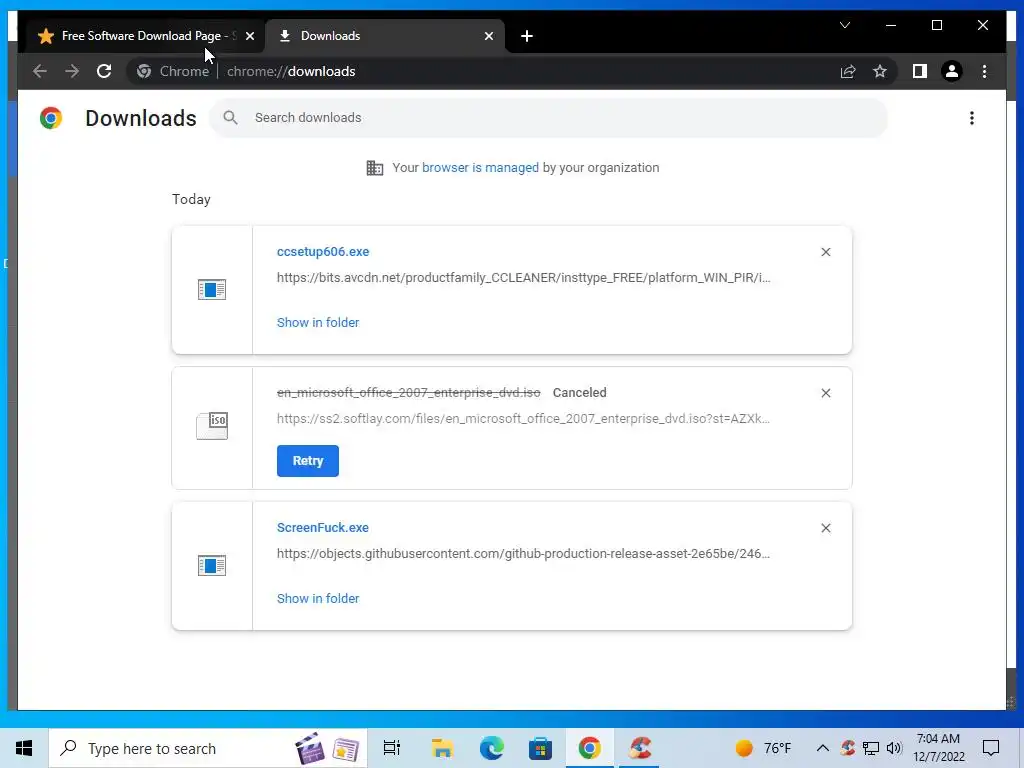Viewport: 1024px width, 768px height.
Task: Open the volume control in tray
Action: tap(894, 748)
